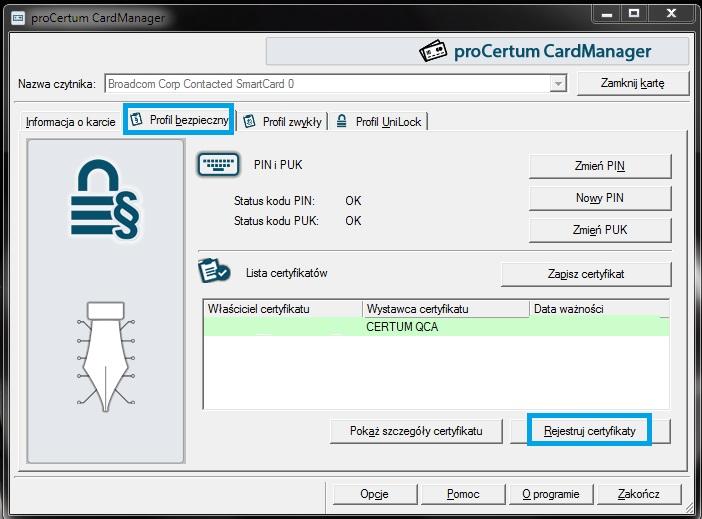Switch to Profil UniLock tab

(379, 121)
